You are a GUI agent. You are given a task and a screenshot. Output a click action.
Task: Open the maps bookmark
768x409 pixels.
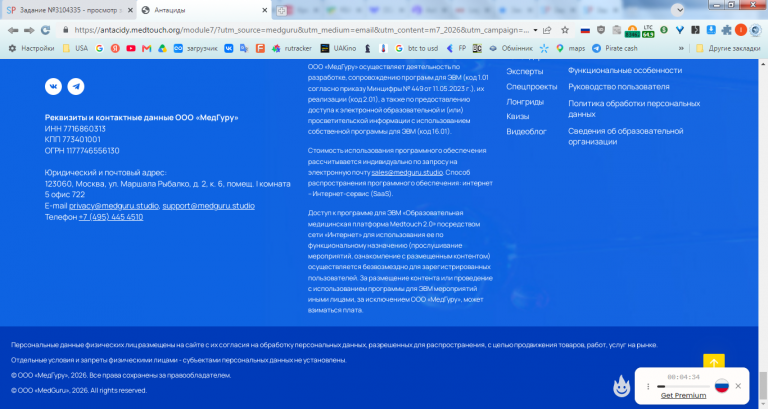[x=571, y=48]
